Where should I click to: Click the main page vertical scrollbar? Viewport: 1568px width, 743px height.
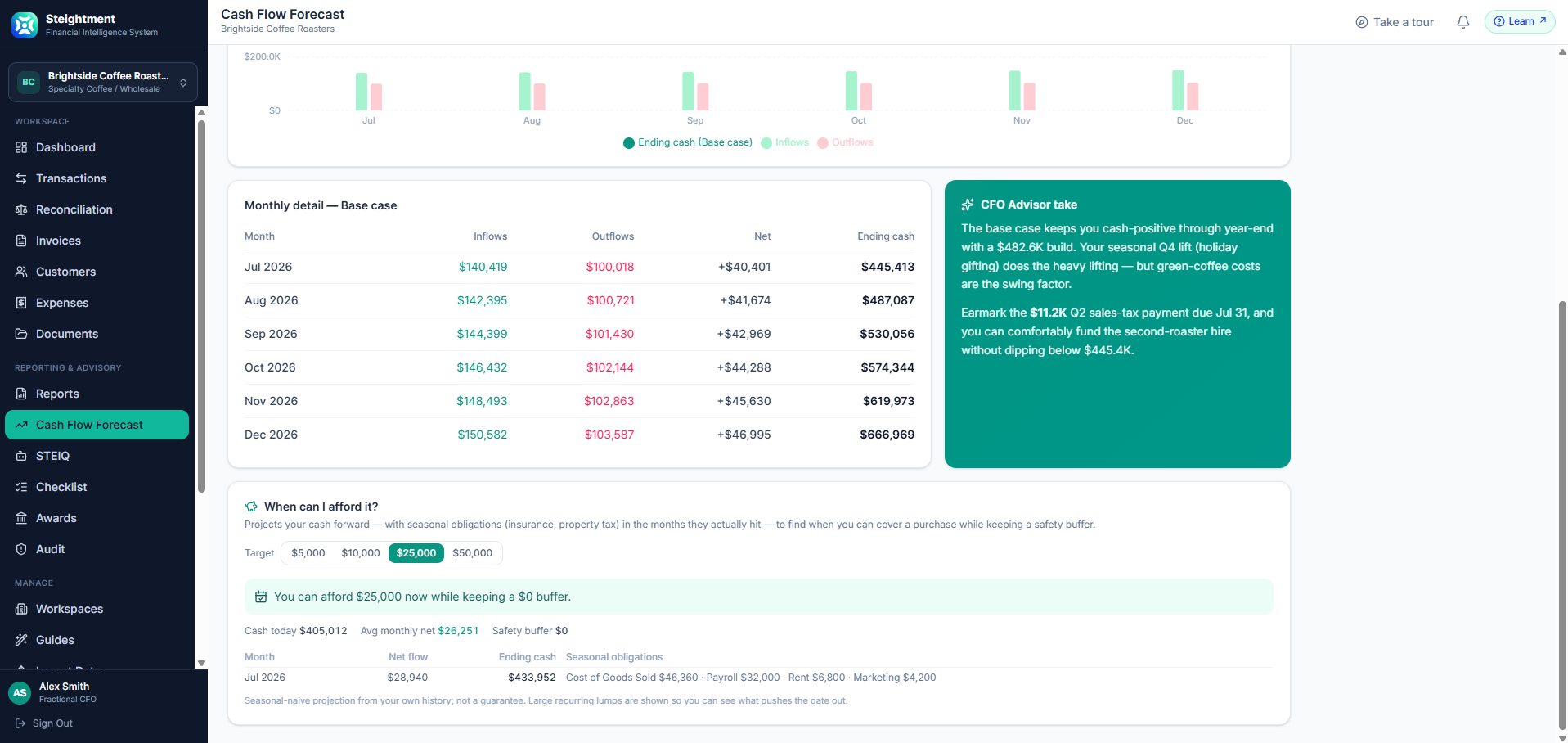coord(1562,515)
